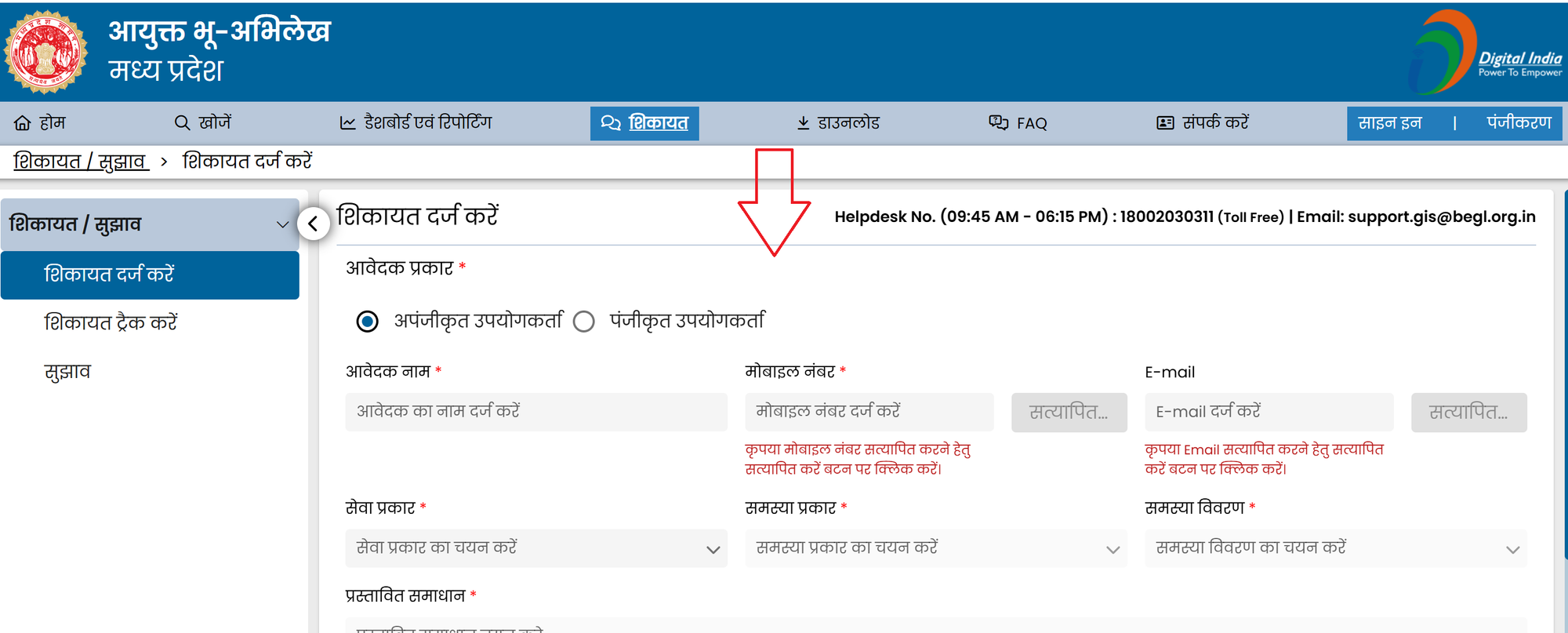Open the होम menu item
The image size is (1568, 633).
[40, 123]
